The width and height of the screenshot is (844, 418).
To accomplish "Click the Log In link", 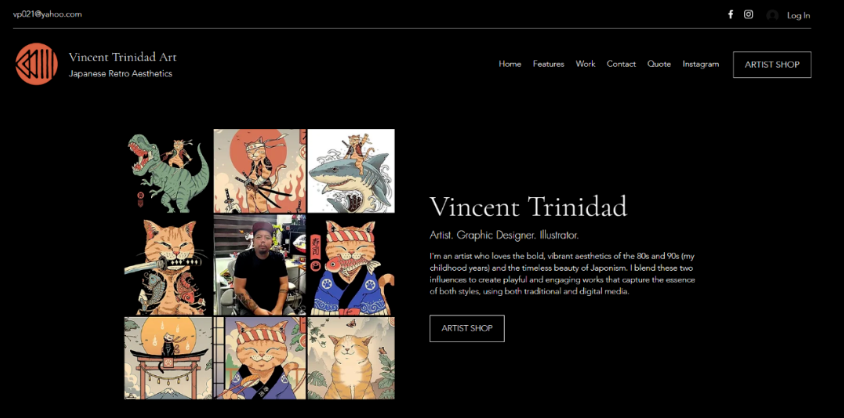I will 798,16.
